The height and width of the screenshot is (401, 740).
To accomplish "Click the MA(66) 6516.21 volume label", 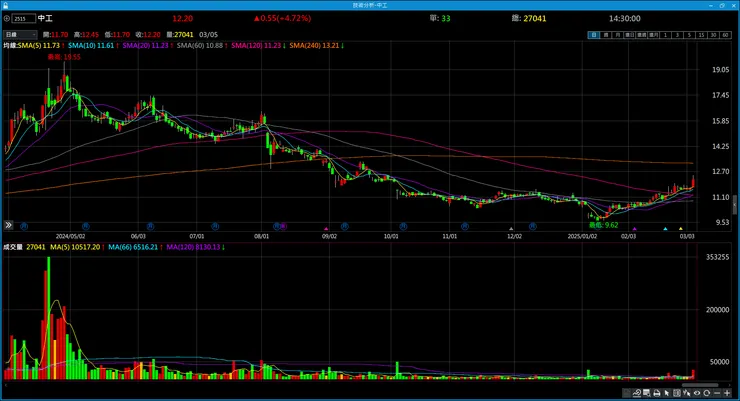I will click(x=135, y=247).
